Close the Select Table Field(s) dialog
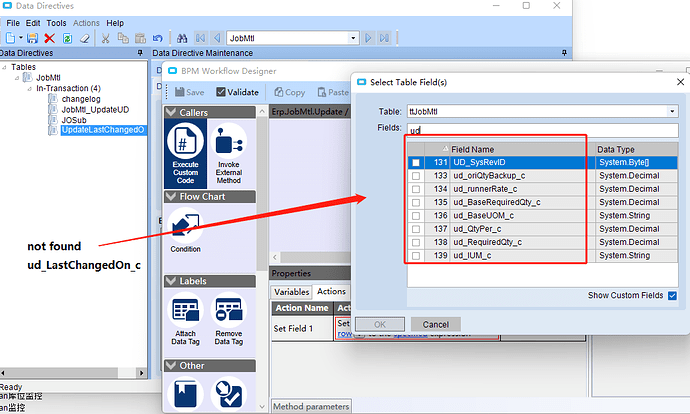Screen dimensions: 690x414 point(680,82)
